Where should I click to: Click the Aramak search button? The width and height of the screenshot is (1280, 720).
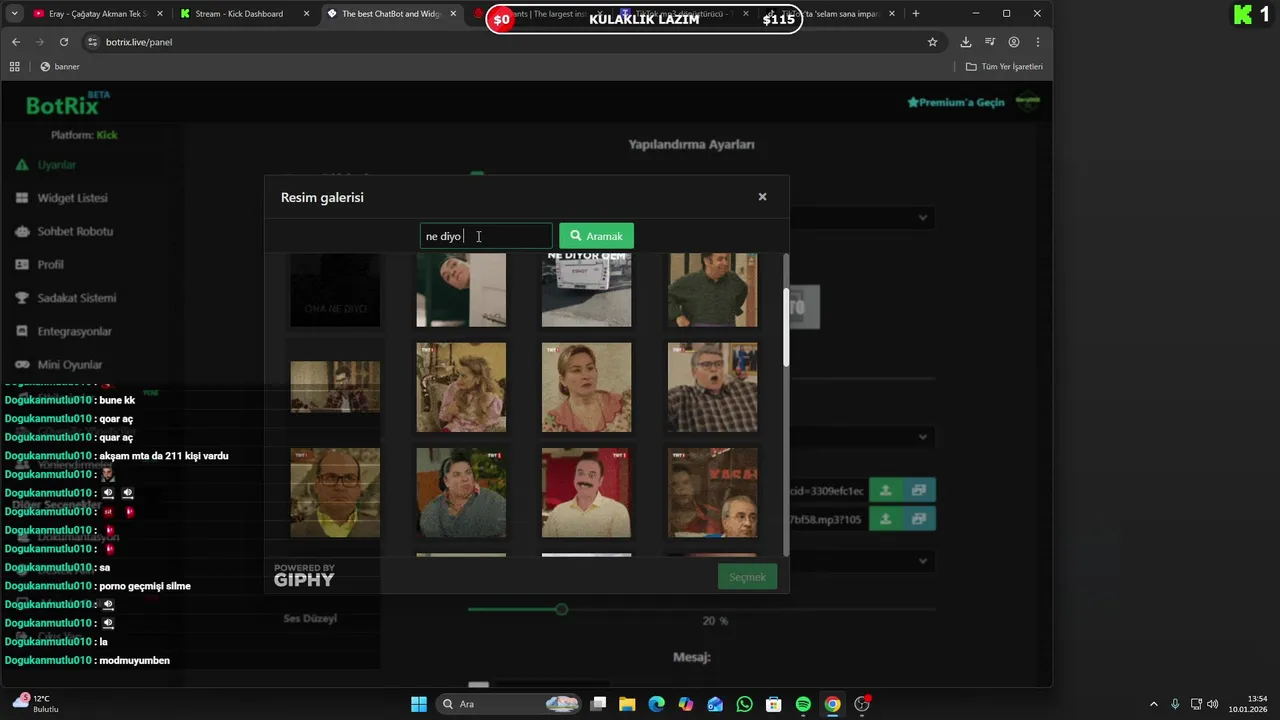[596, 236]
